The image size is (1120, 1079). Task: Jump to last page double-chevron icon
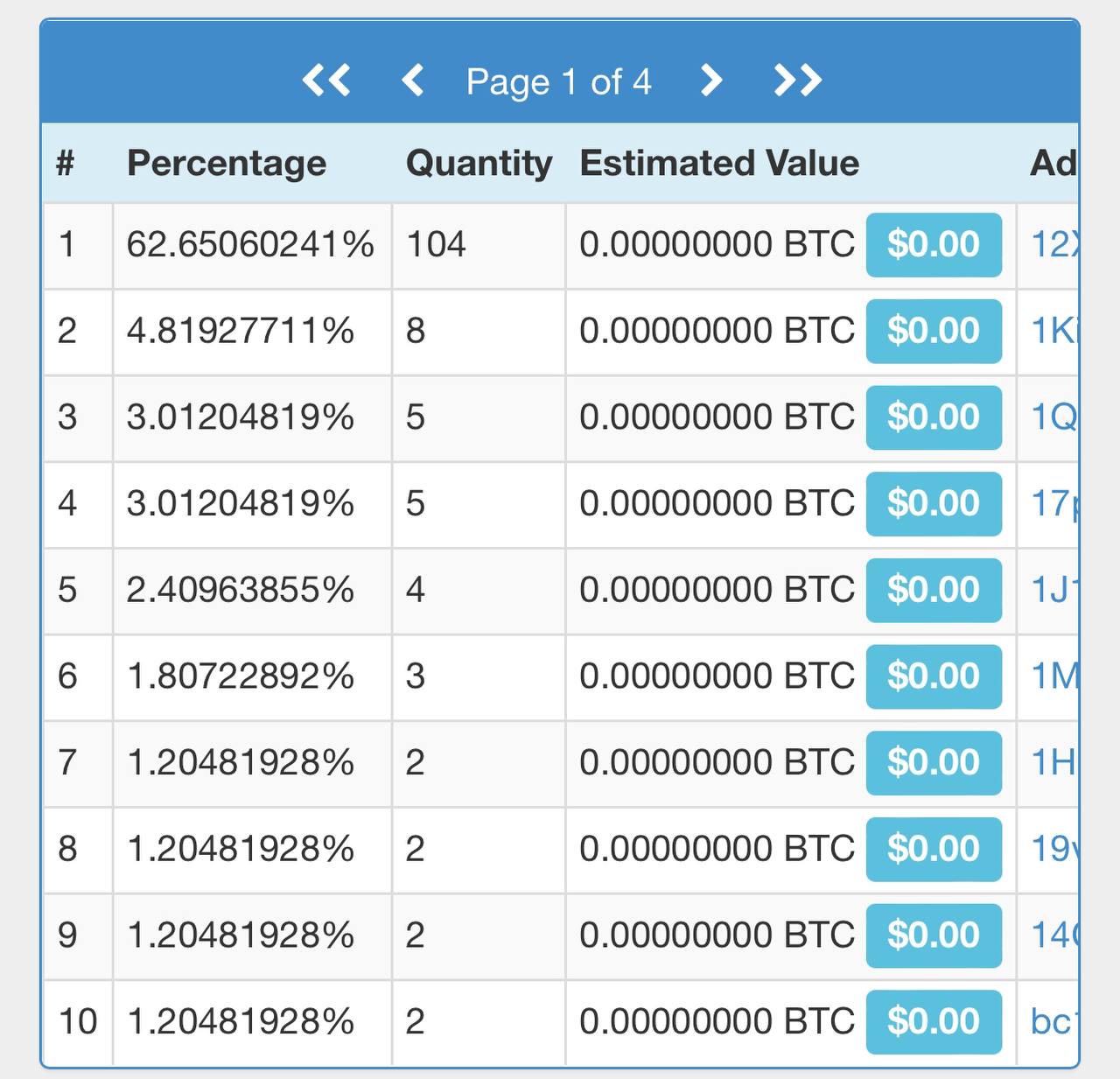click(798, 81)
